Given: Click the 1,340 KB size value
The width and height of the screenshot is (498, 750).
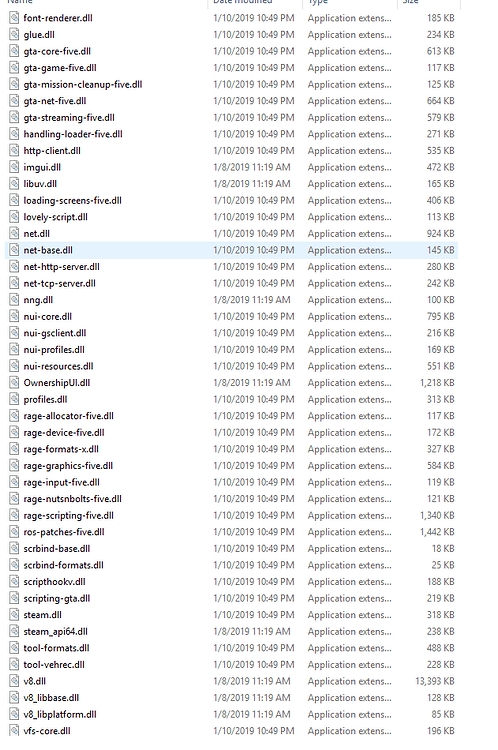Looking at the screenshot, I should (437, 516).
